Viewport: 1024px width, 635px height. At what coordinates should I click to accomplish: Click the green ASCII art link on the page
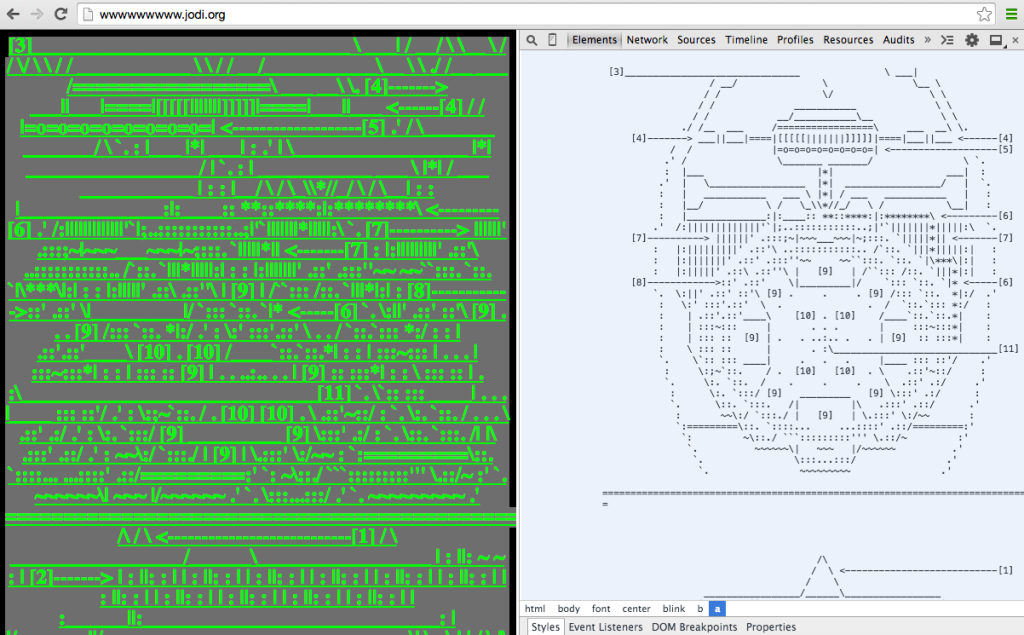(258, 300)
